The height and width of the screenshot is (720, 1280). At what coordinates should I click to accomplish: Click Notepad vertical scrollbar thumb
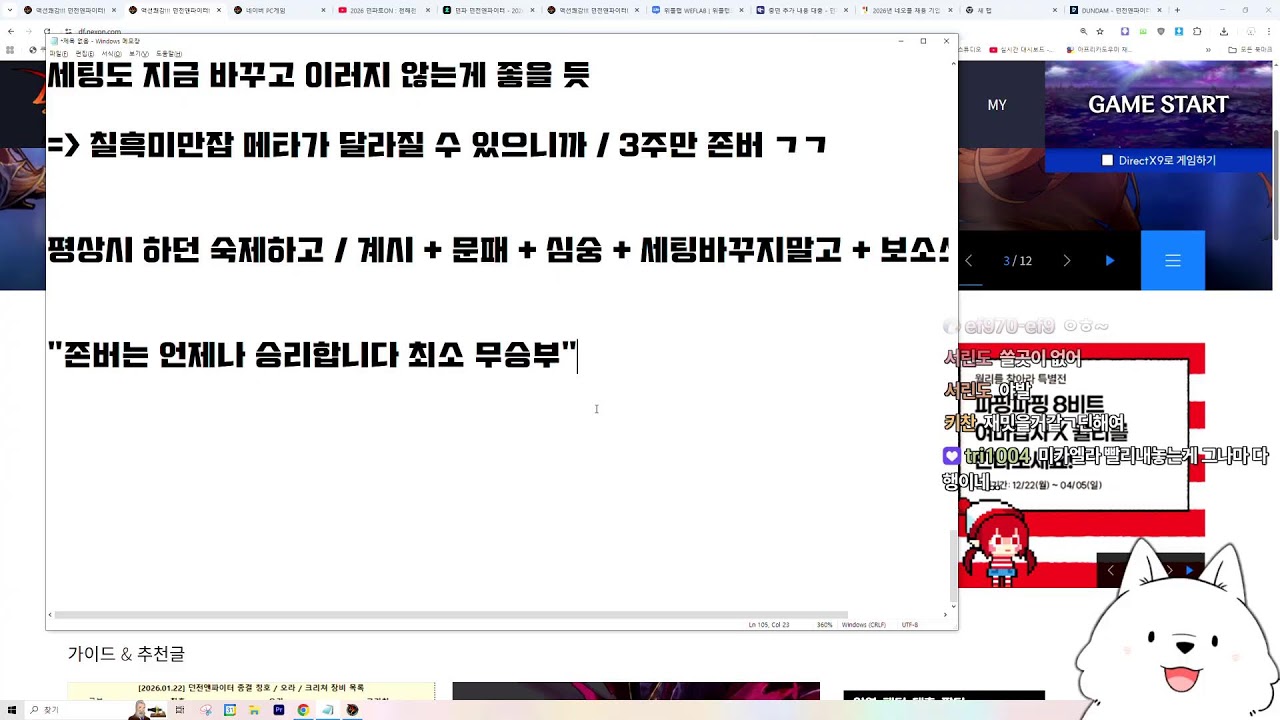pyautogui.click(x=953, y=565)
